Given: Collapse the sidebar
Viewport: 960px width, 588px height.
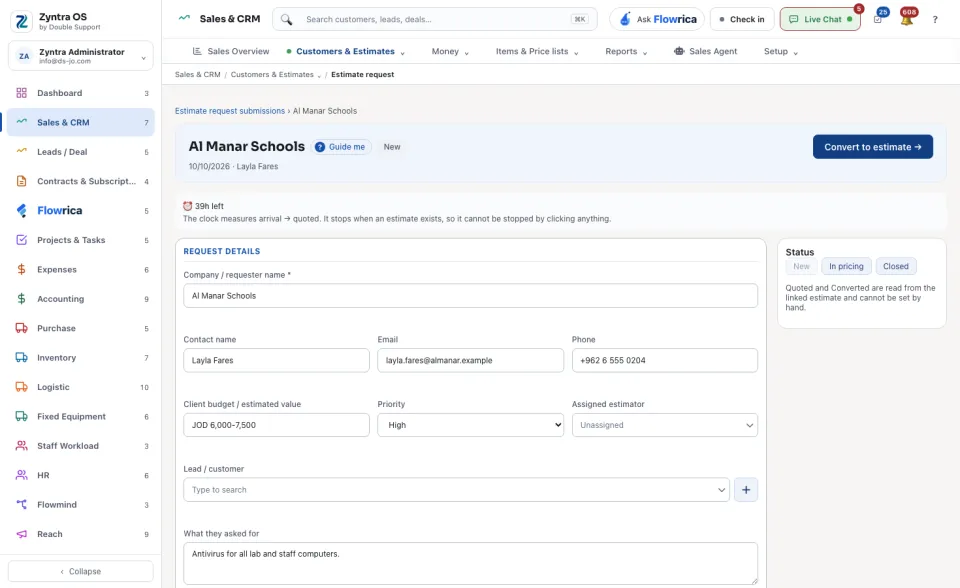Looking at the screenshot, I should [81, 571].
